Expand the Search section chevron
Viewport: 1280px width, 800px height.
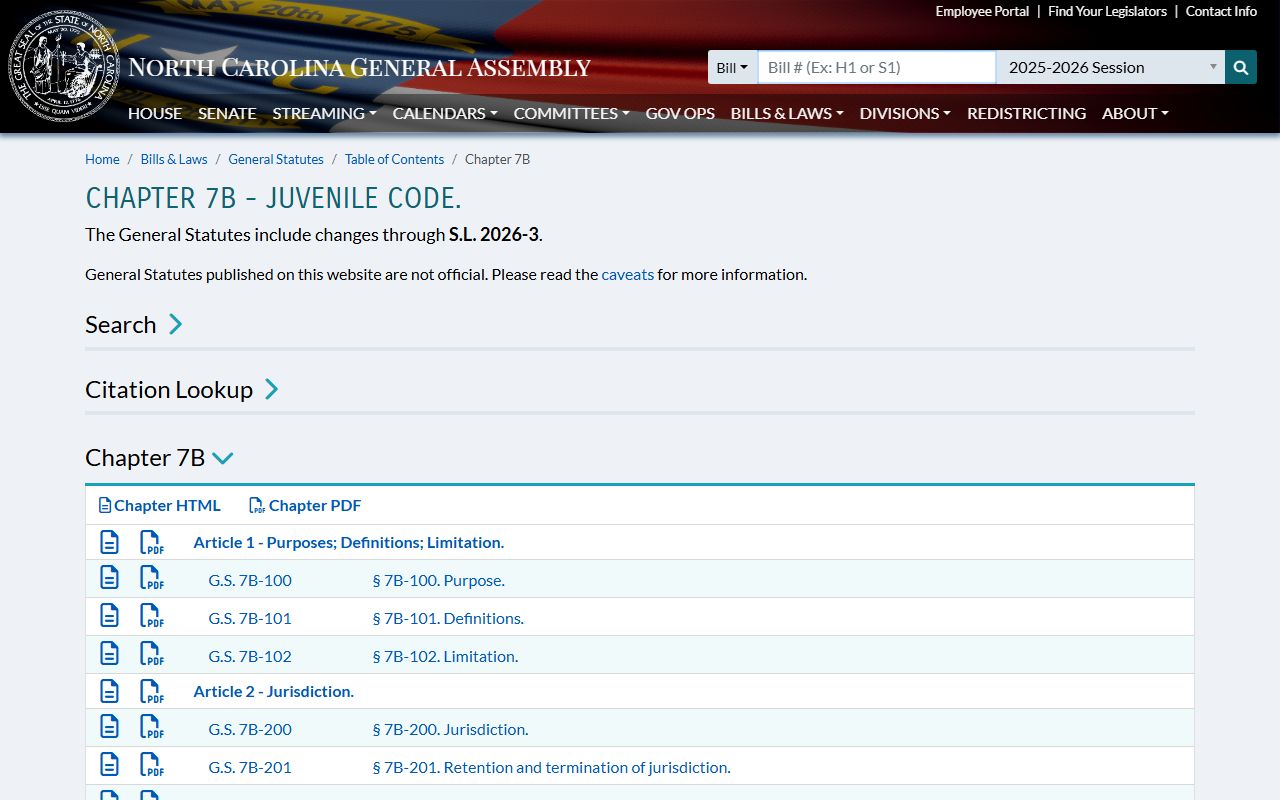(x=175, y=324)
